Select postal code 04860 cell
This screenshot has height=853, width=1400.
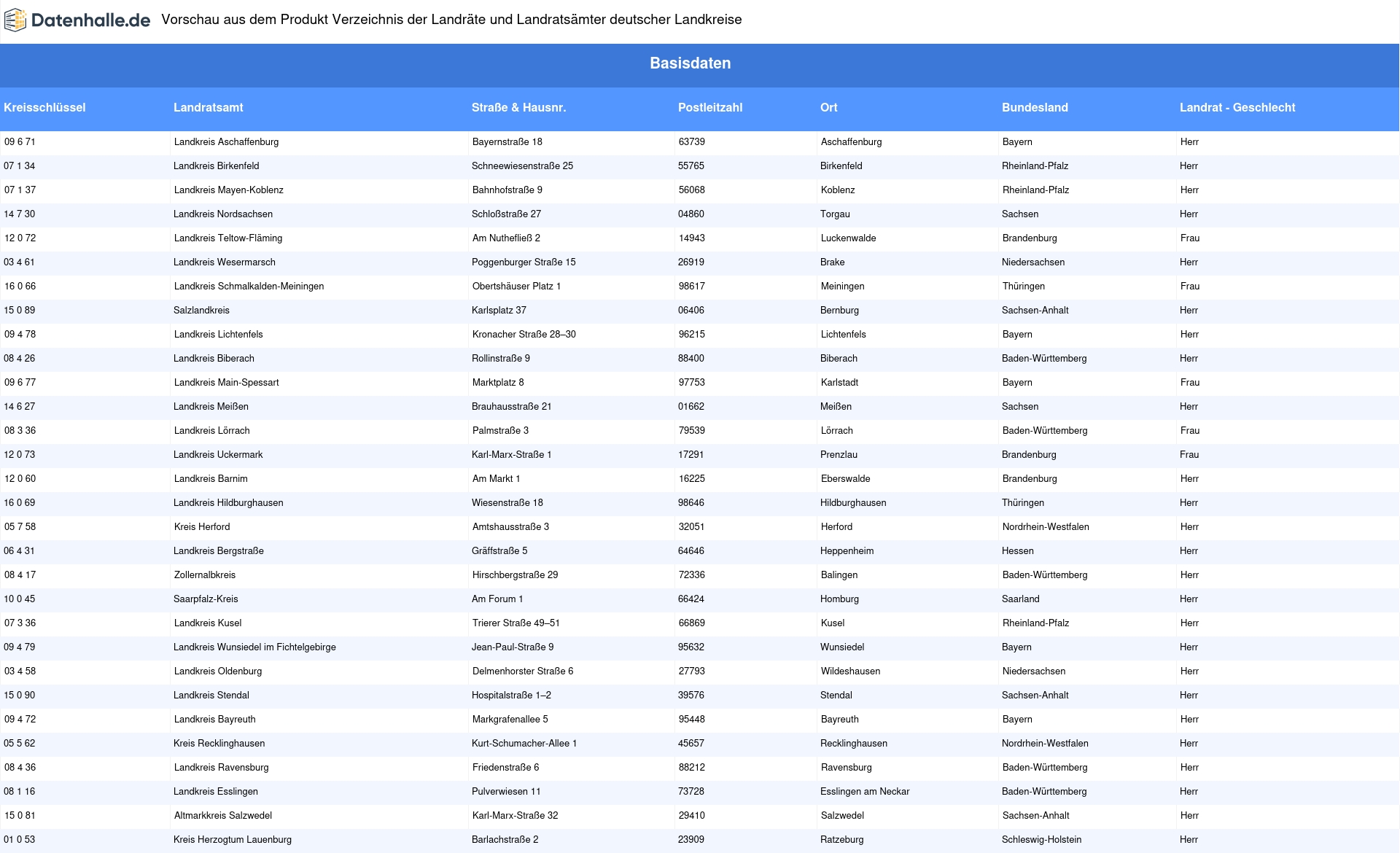[x=691, y=214]
